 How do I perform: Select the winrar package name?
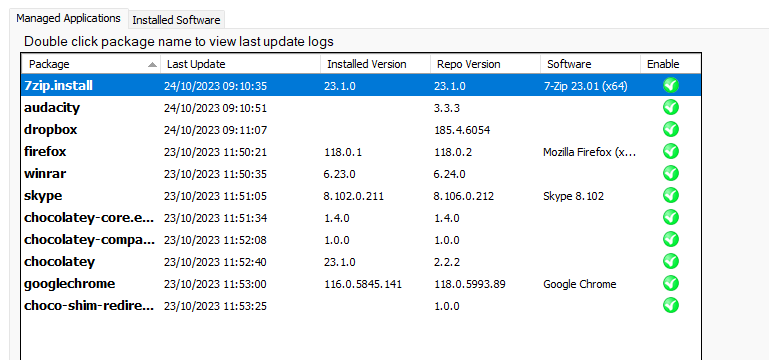coord(45,174)
